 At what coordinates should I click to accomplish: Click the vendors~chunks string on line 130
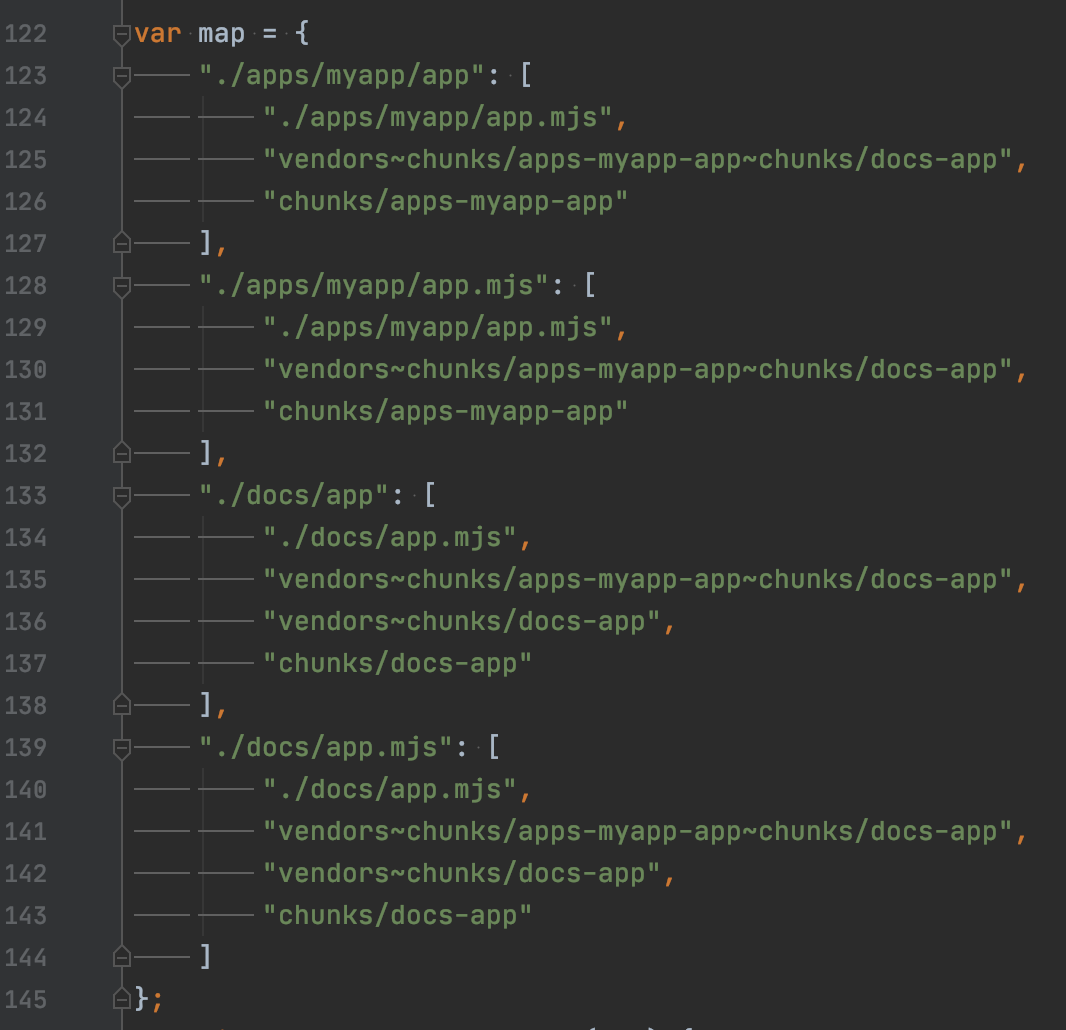coord(638,370)
